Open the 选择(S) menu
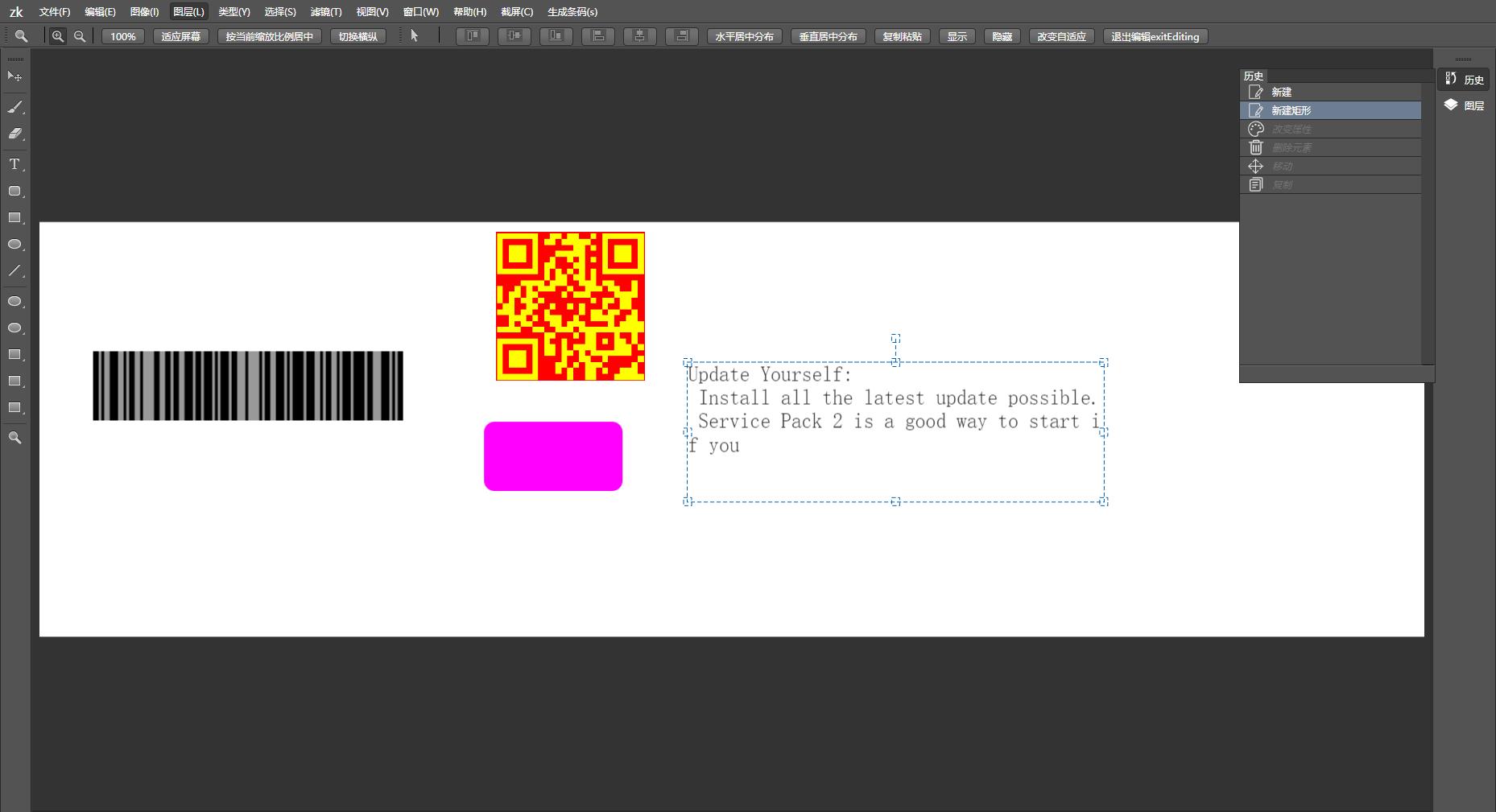Image resolution: width=1496 pixels, height=812 pixels. 280,12
